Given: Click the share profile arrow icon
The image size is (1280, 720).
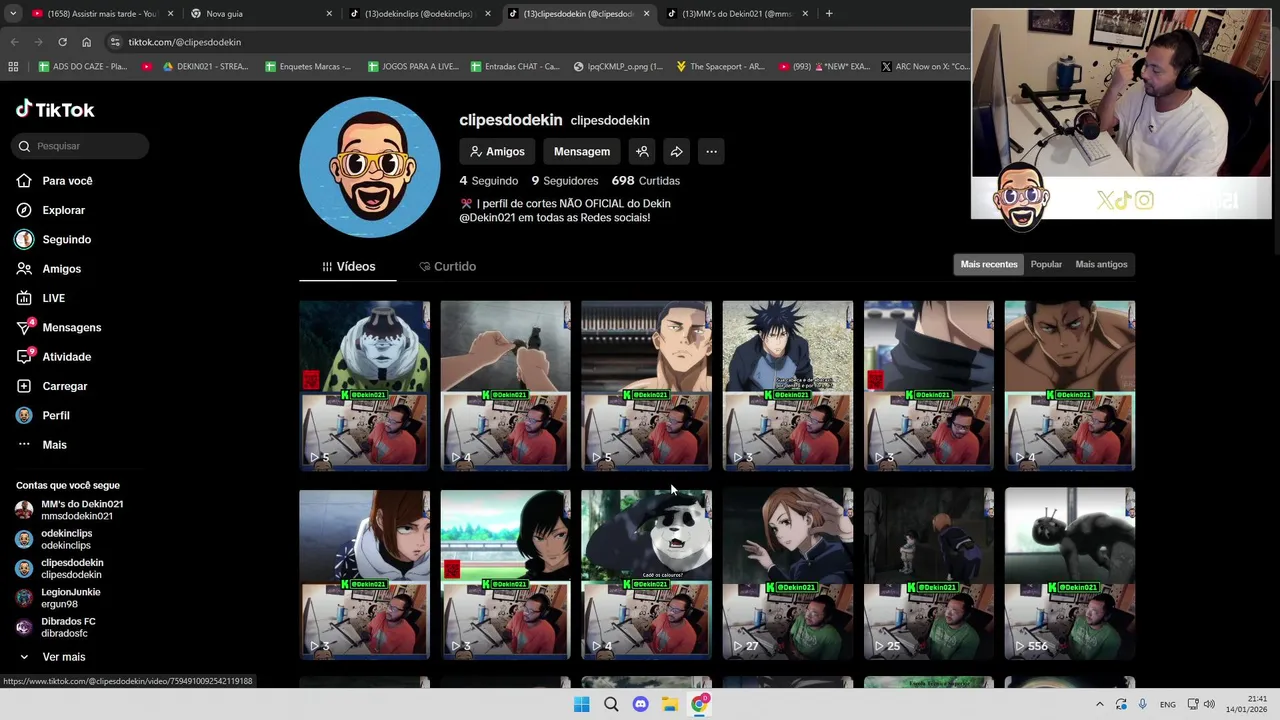Looking at the screenshot, I should (677, 152).
